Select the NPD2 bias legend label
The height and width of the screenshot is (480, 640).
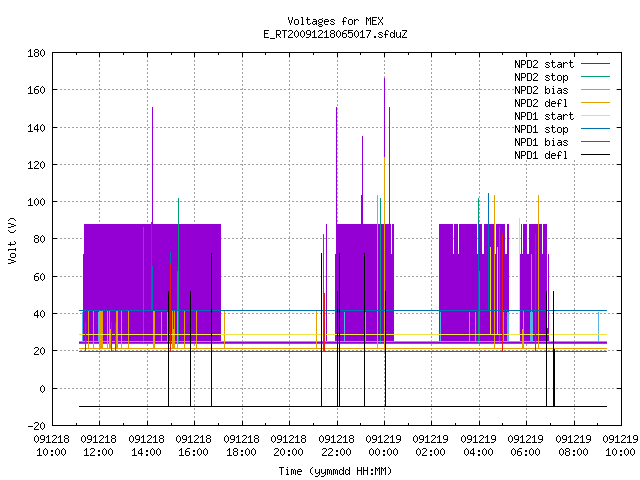(x=541, y=90)
